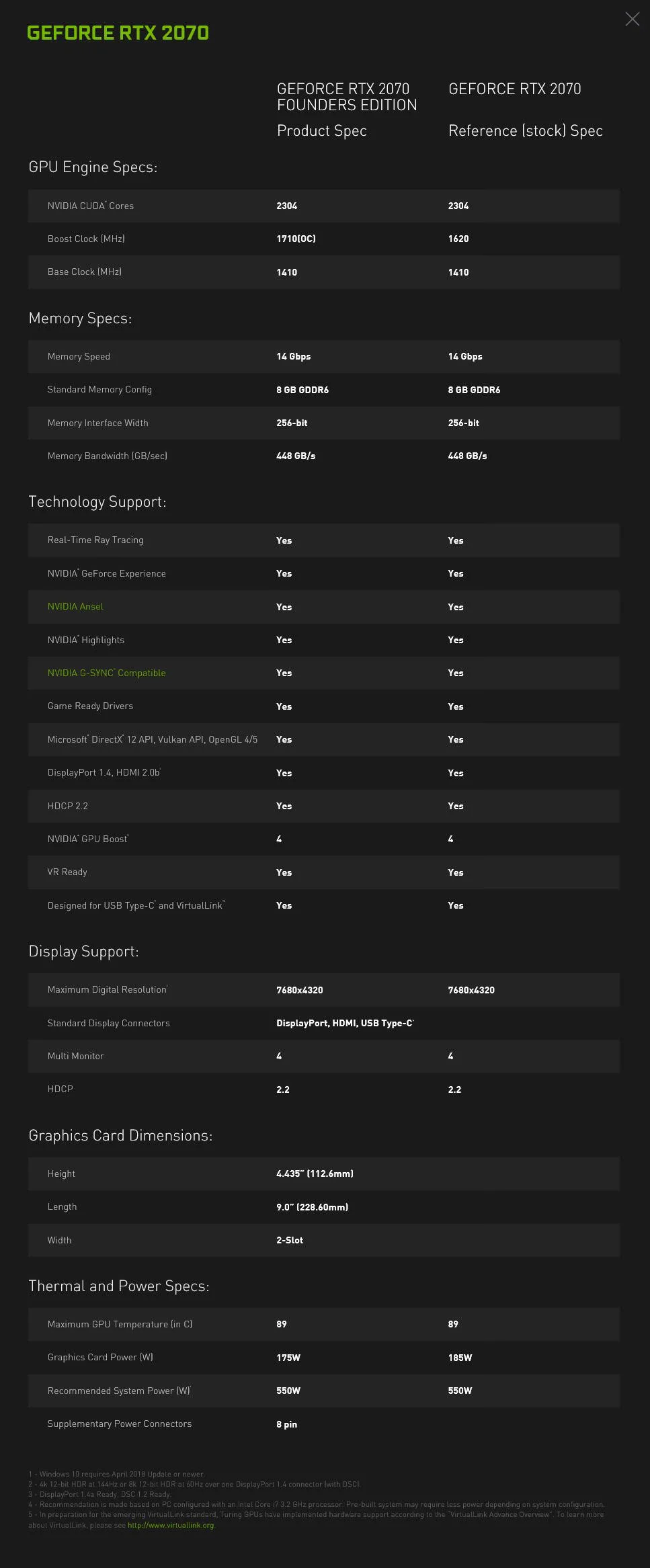Click the "Technology Support:" section heading
Screen dimensions: 650x1568
point(97,501)
